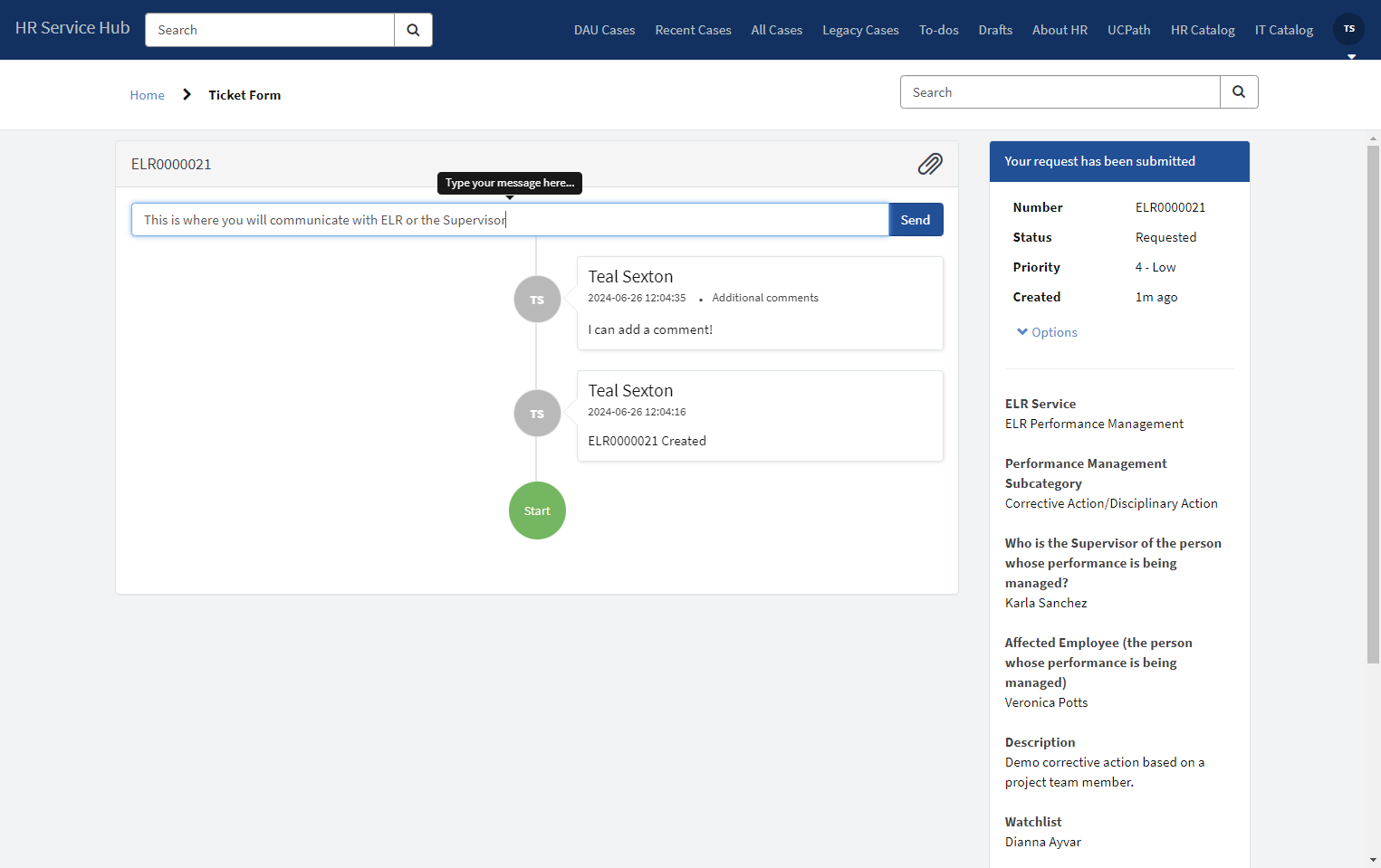Open the TS user avatar menu
The width and height of the screenshot is (1381, 868).
[x=1349, y=29]
